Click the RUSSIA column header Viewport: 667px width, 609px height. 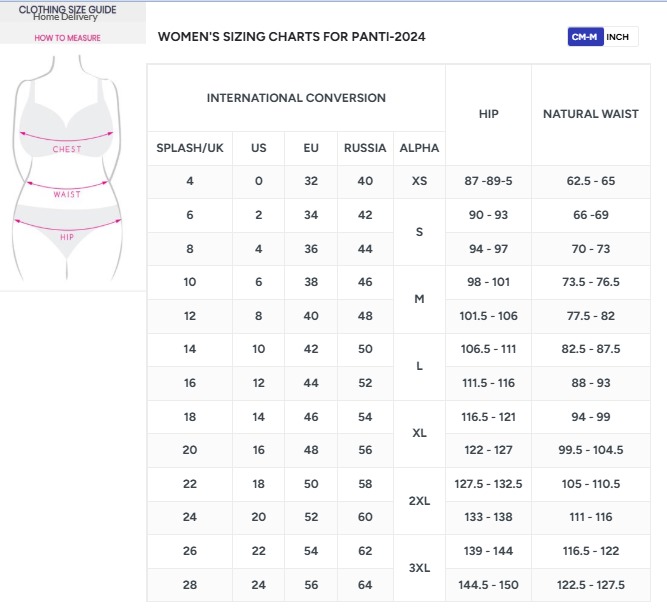[365, 148]
